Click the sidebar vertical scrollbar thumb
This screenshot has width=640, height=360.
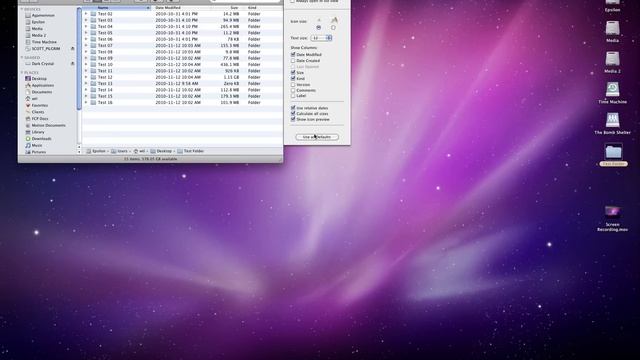[79, 58]
